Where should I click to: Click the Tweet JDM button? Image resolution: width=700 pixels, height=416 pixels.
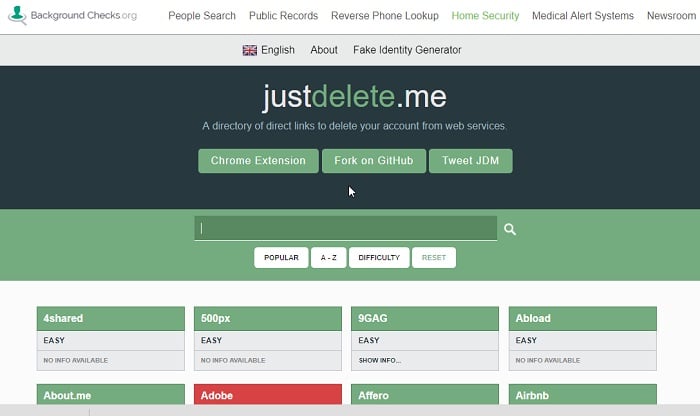point(471,161)
